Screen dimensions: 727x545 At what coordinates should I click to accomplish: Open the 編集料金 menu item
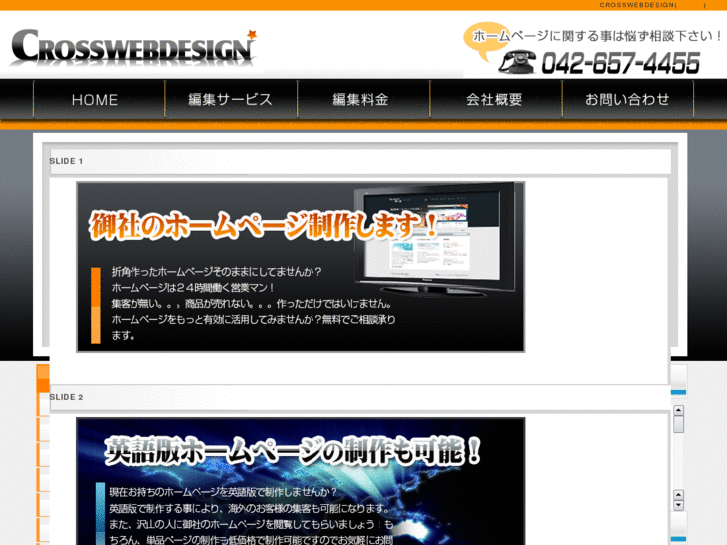click(x=364, y=100)
